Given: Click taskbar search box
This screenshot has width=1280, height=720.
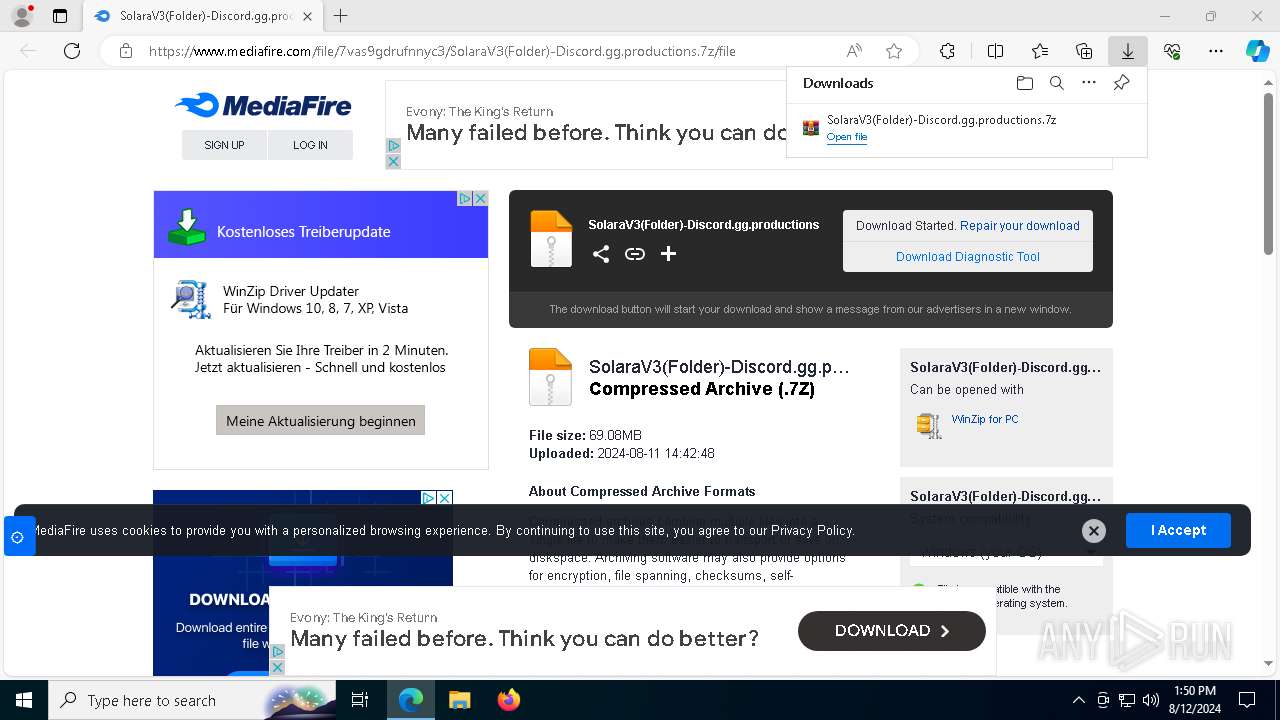Looking at the screenshot, I should 193,700.
